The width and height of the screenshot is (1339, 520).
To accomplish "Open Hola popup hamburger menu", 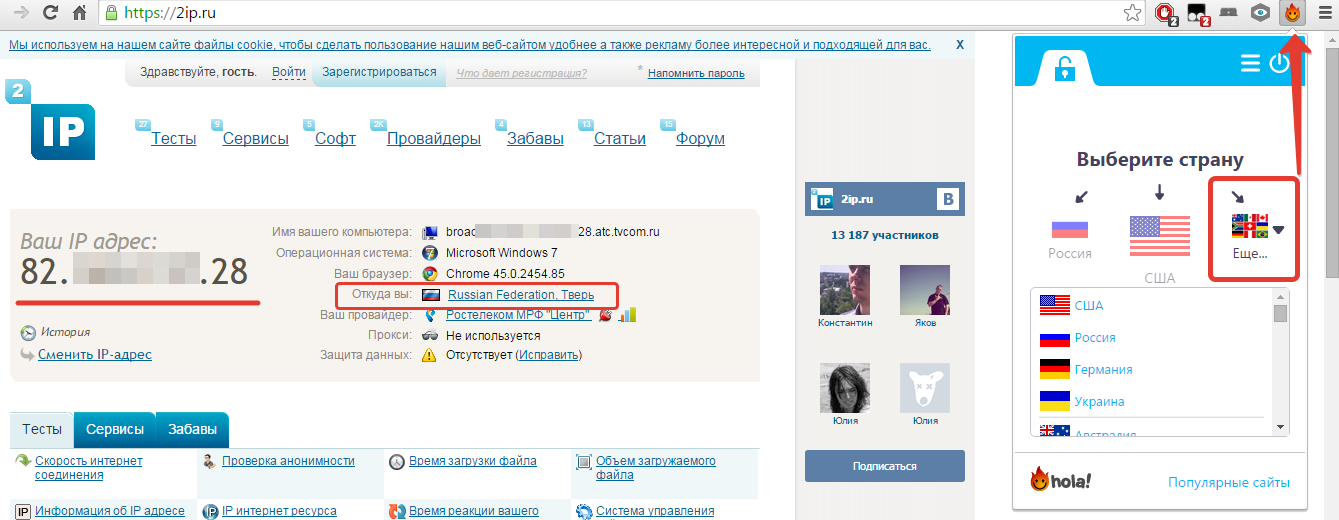I will point(1250,63).
